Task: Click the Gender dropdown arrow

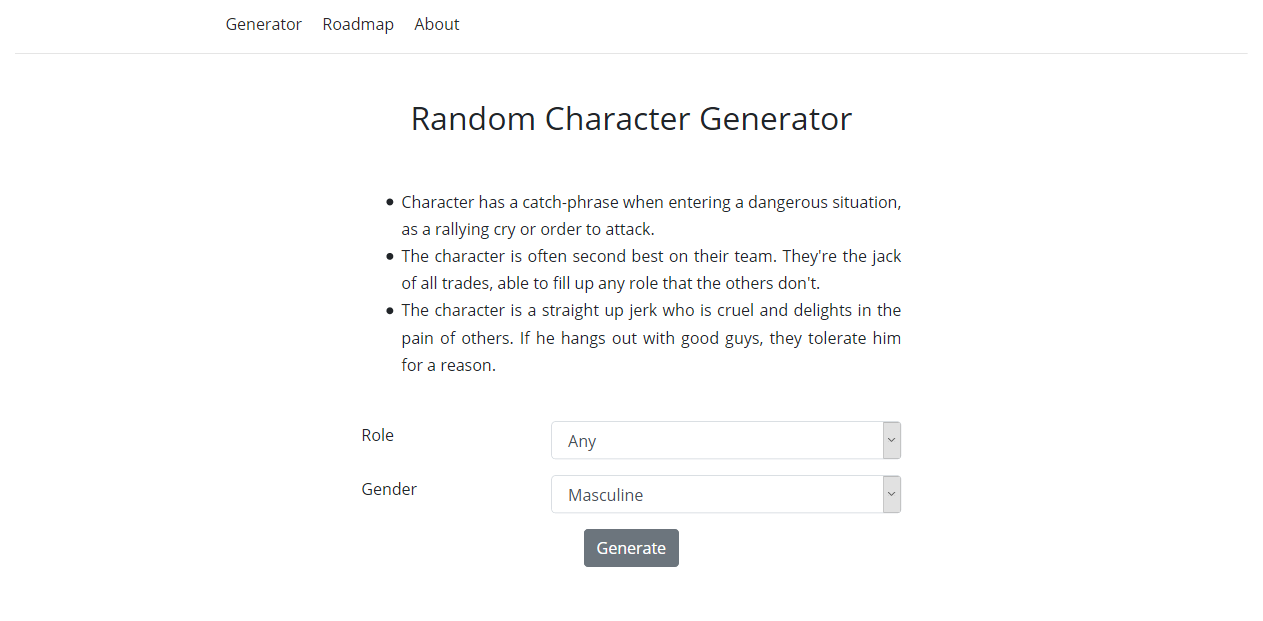Action: pyautogui.click(x=892, y=495)
